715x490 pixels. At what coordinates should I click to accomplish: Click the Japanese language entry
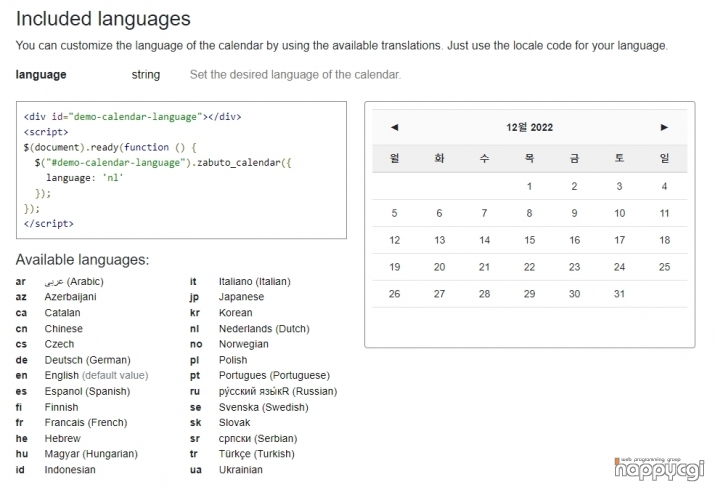241,297
